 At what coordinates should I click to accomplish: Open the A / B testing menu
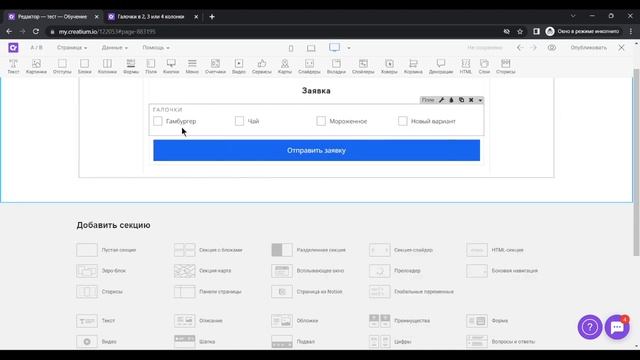coord(36,48)
